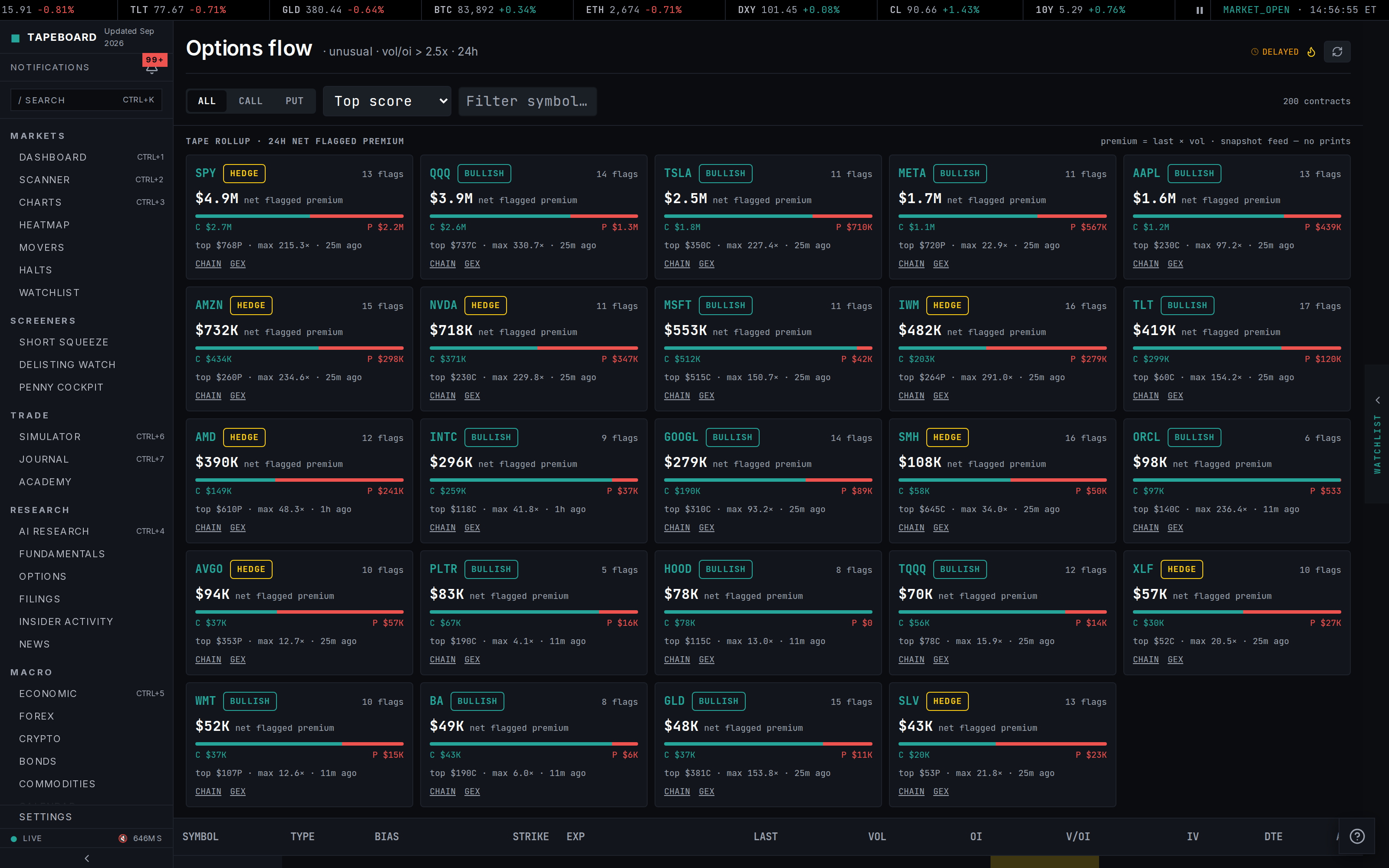Open SCANNER in the sidebar
Viewport: 1389px width, 868px height.
click(87, 180)
